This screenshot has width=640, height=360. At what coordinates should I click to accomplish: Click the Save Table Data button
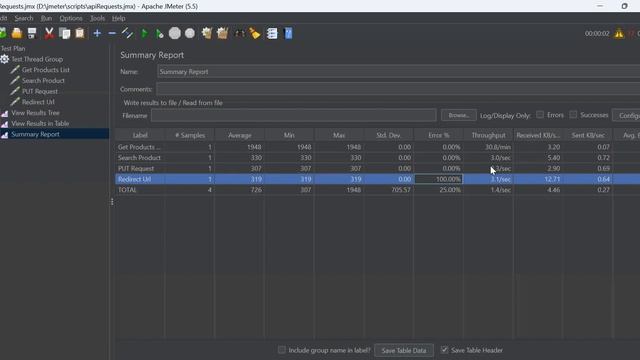pos(404,350)
